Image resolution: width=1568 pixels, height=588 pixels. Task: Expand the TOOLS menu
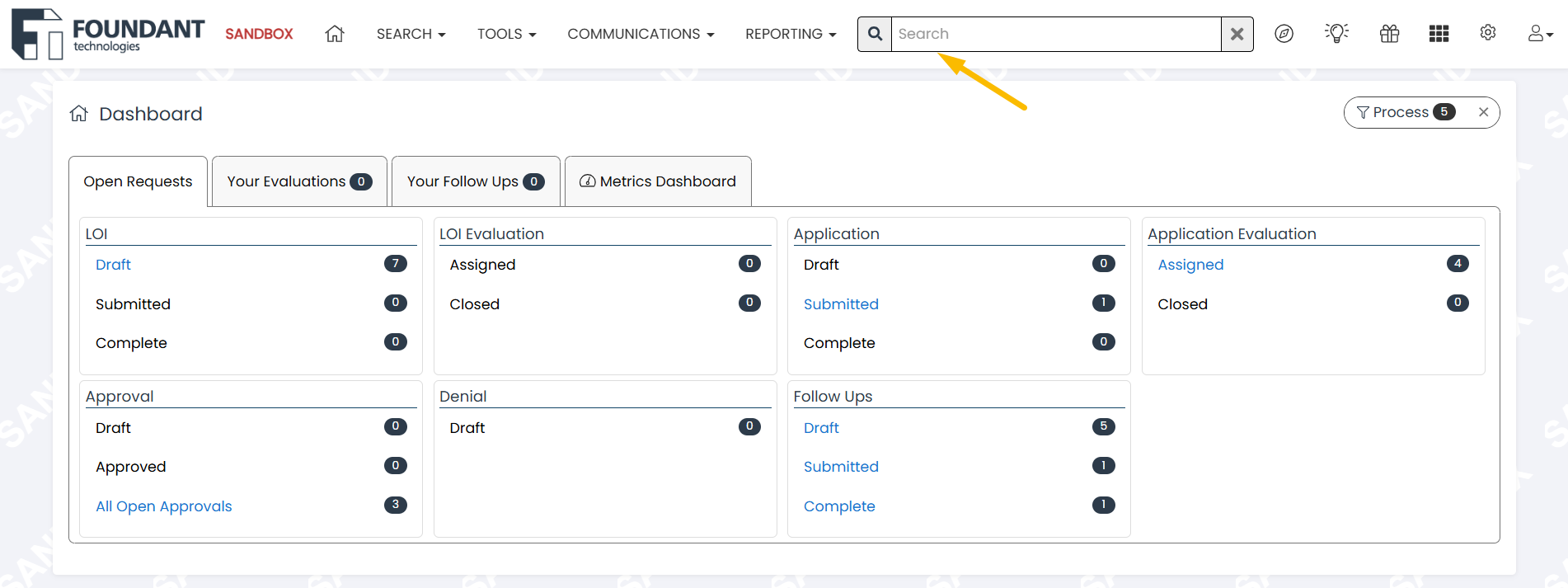[506, 34]
